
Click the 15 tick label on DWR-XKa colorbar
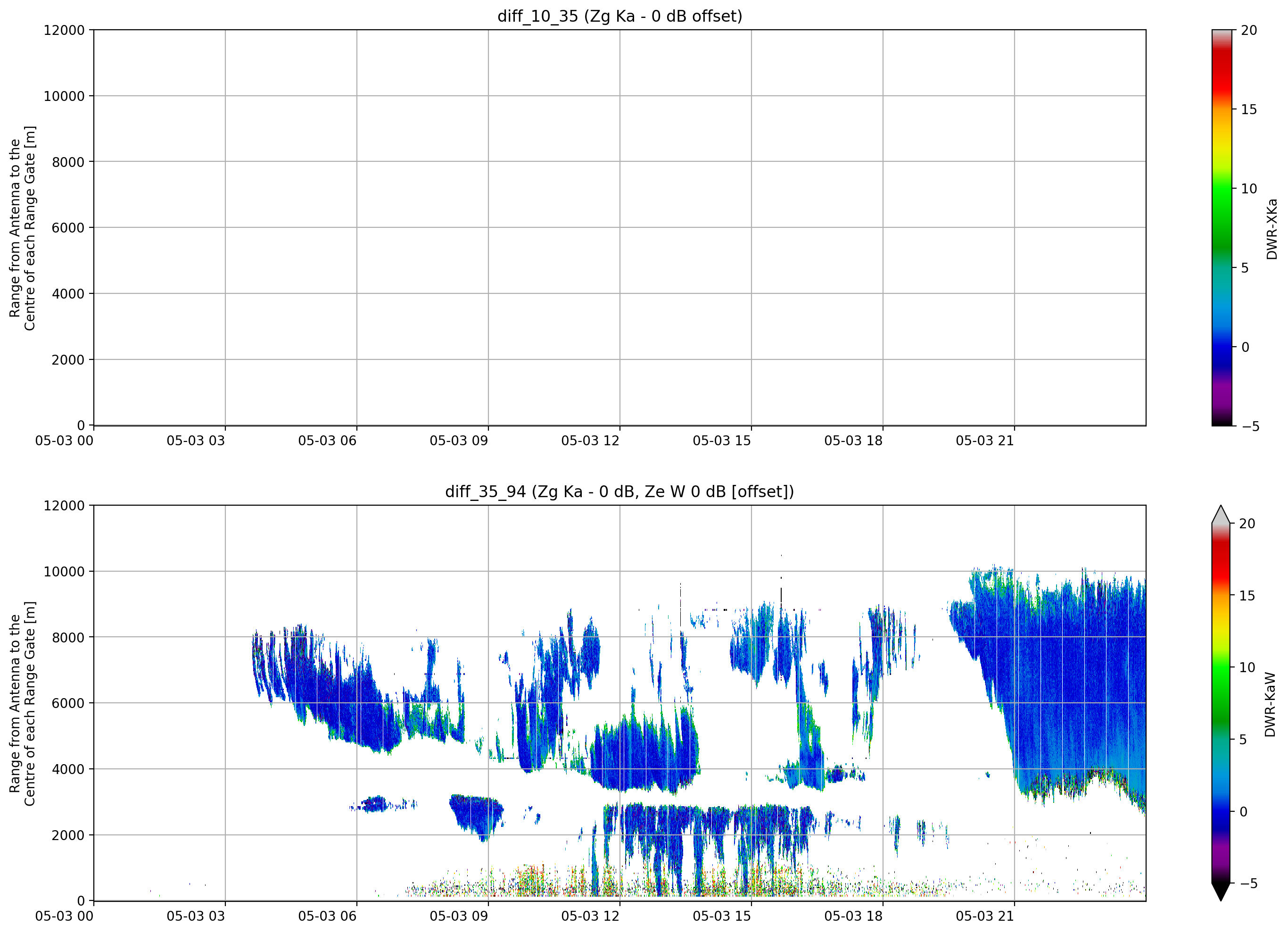pyautogui.click(x=1249, y=109)
